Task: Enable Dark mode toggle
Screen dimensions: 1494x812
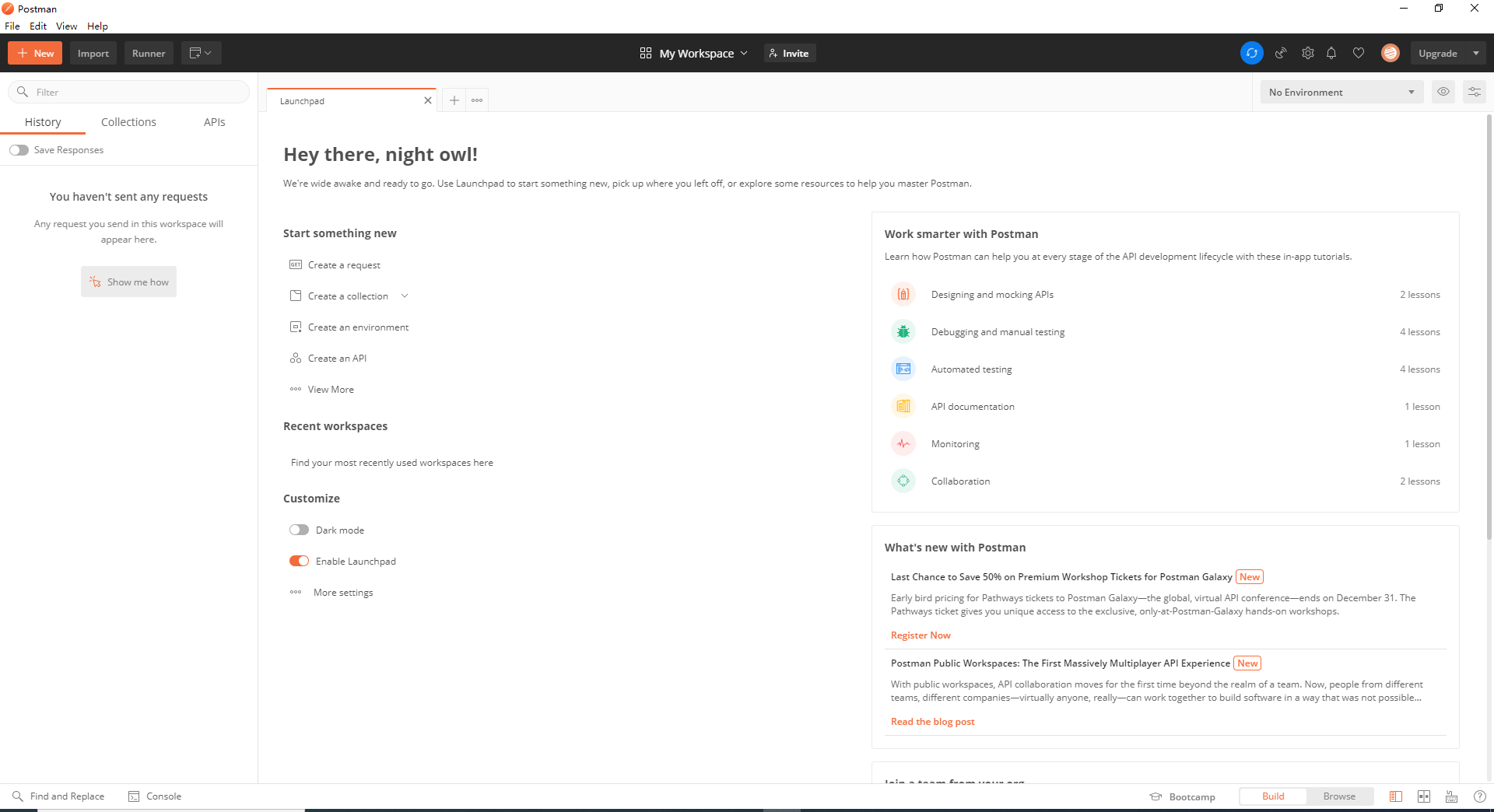Action: coord(299,530)
